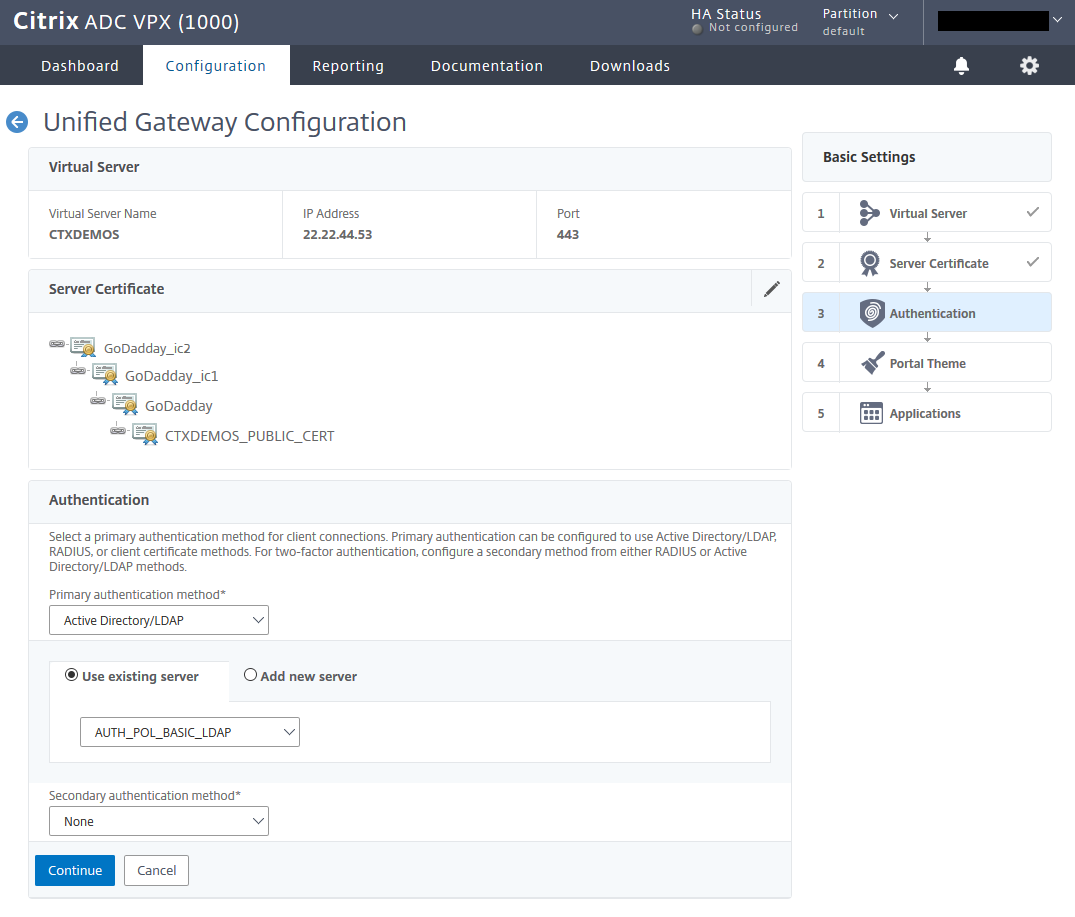The width and height of the screenshot is (1075, 917).
Task: Switch to the Configuration tab
Action: click(x=216, y=66)
